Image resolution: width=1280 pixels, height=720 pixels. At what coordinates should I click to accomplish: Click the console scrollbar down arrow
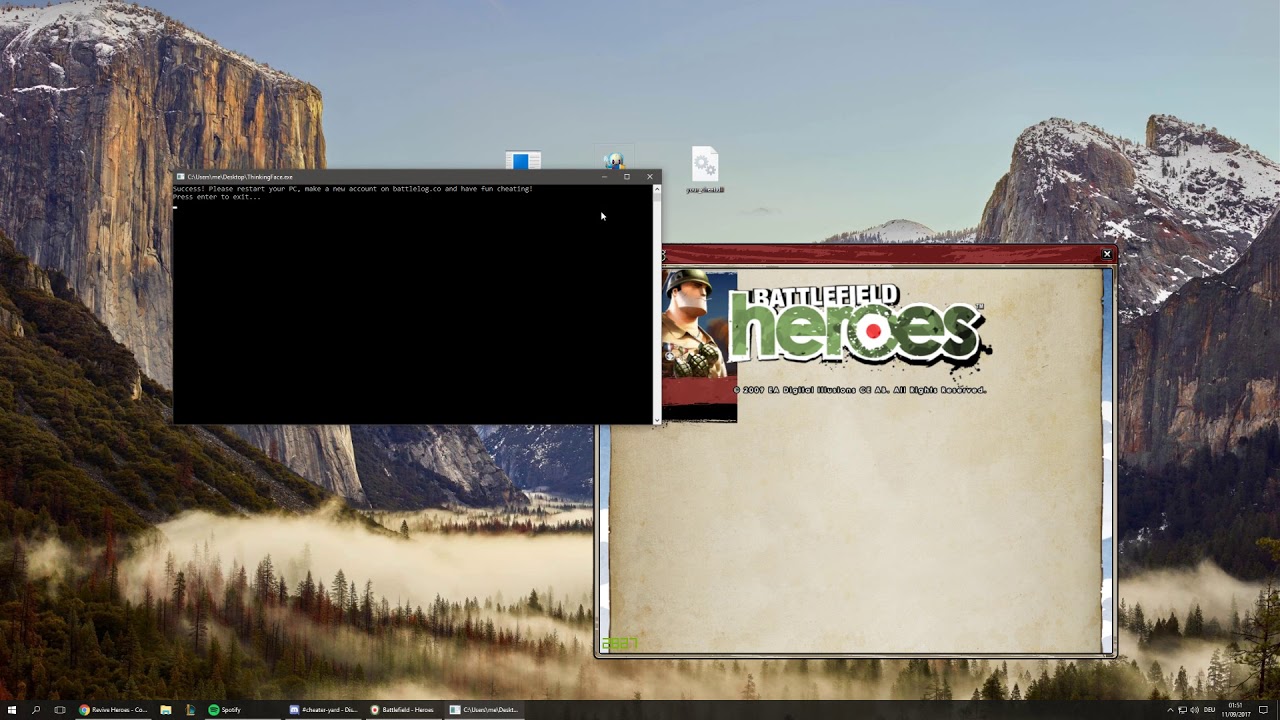[x=657, y=420]
